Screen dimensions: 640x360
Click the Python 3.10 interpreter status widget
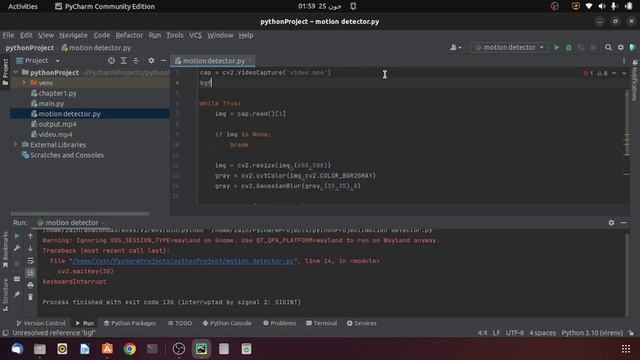592,333
